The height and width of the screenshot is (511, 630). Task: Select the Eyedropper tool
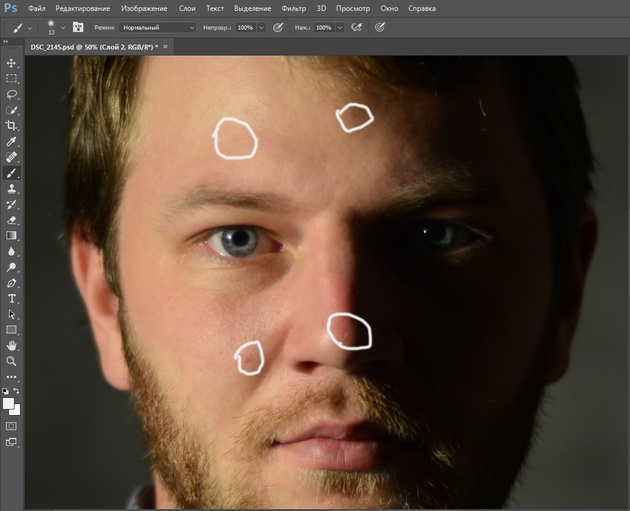(x=11, y=141)
